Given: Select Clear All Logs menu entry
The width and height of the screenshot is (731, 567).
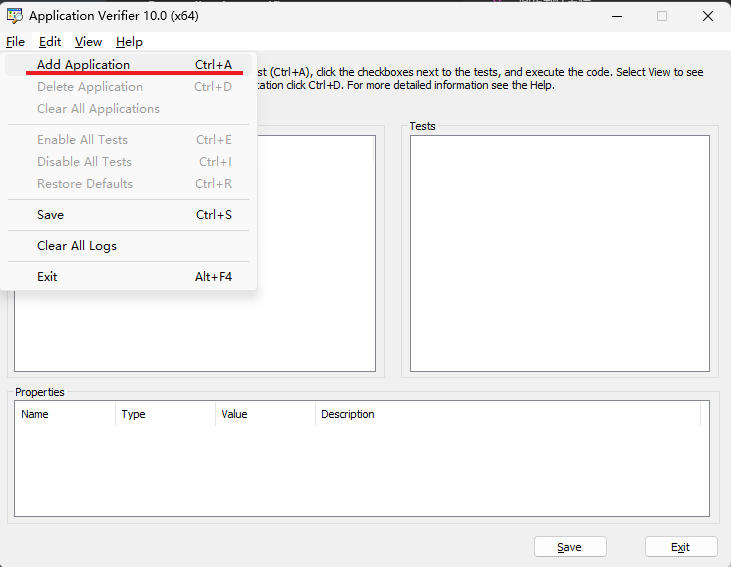Looking at the screenshot, I should coord(129,246).
